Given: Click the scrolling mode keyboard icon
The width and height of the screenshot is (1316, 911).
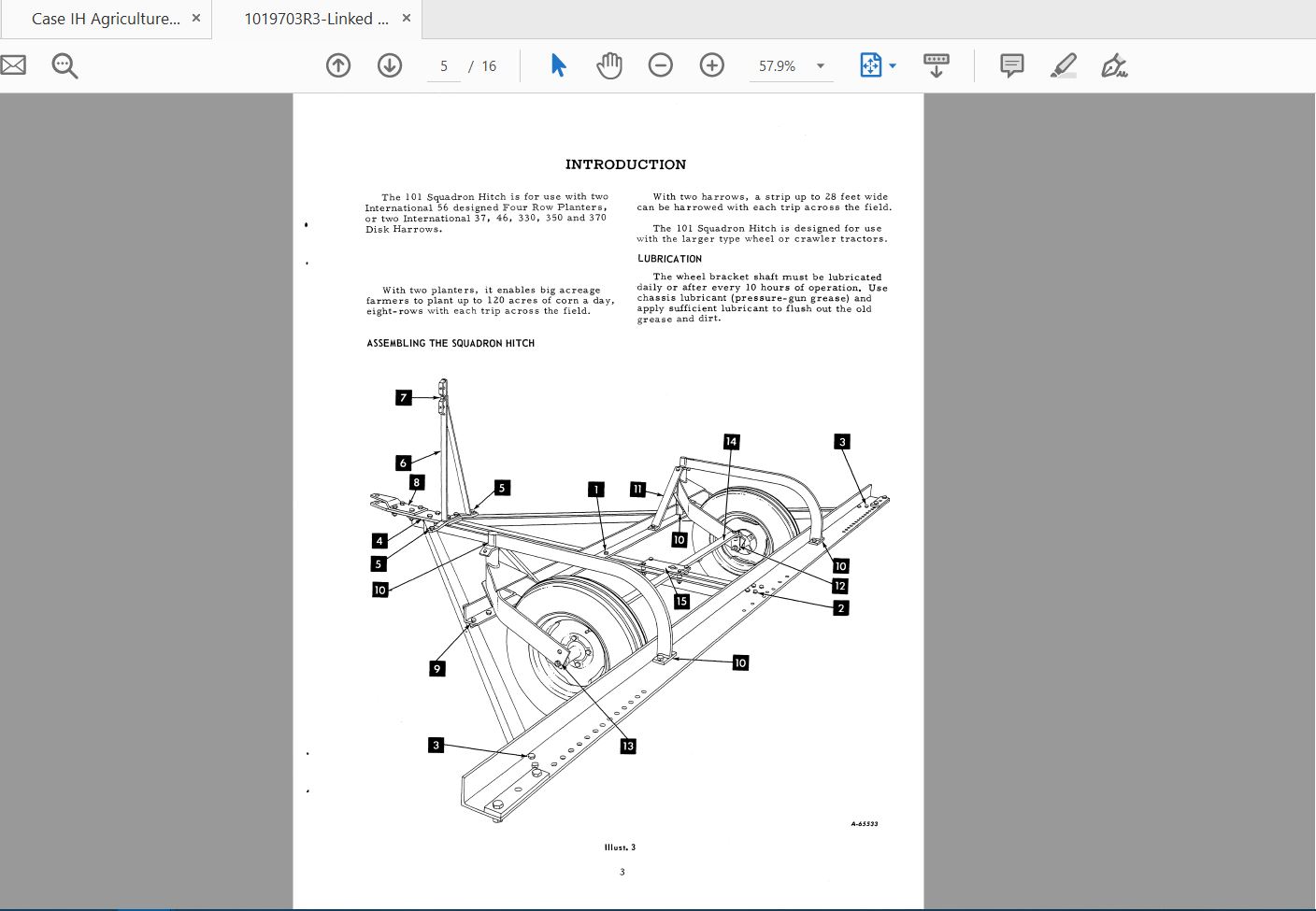Looking at the screenshot, I should click(x=936, y=65).
